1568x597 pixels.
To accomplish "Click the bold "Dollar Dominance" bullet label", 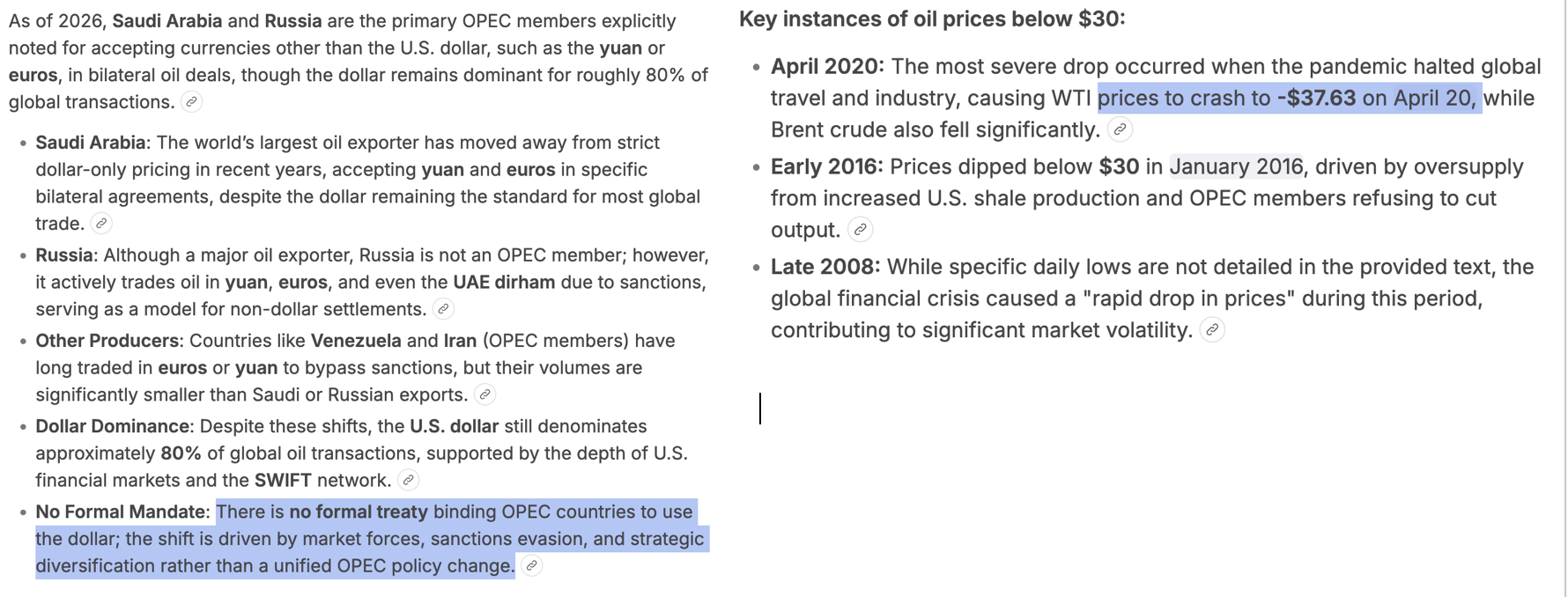I will [x=113, y=426].
